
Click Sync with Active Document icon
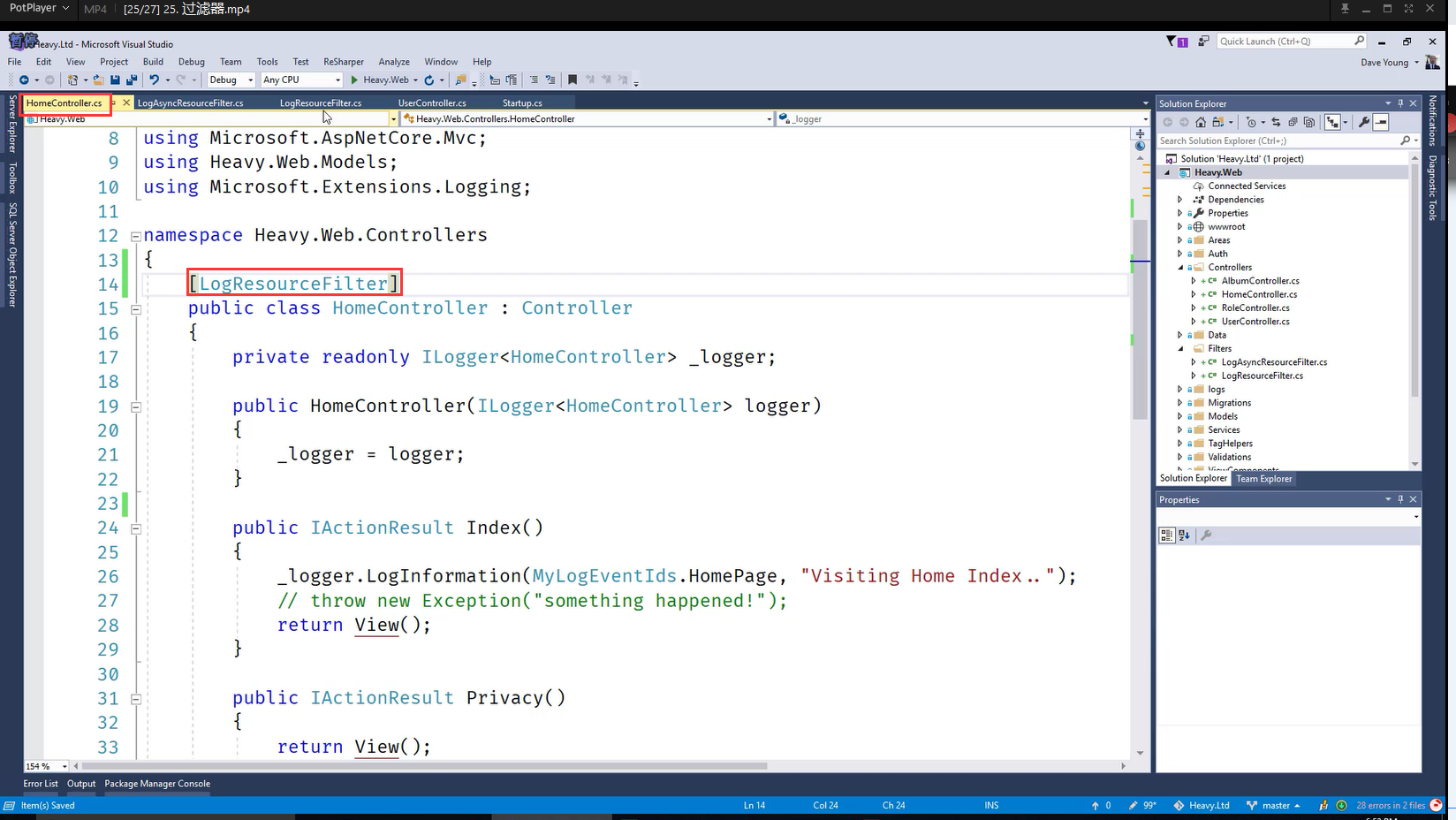click(x=1276, y=122)
